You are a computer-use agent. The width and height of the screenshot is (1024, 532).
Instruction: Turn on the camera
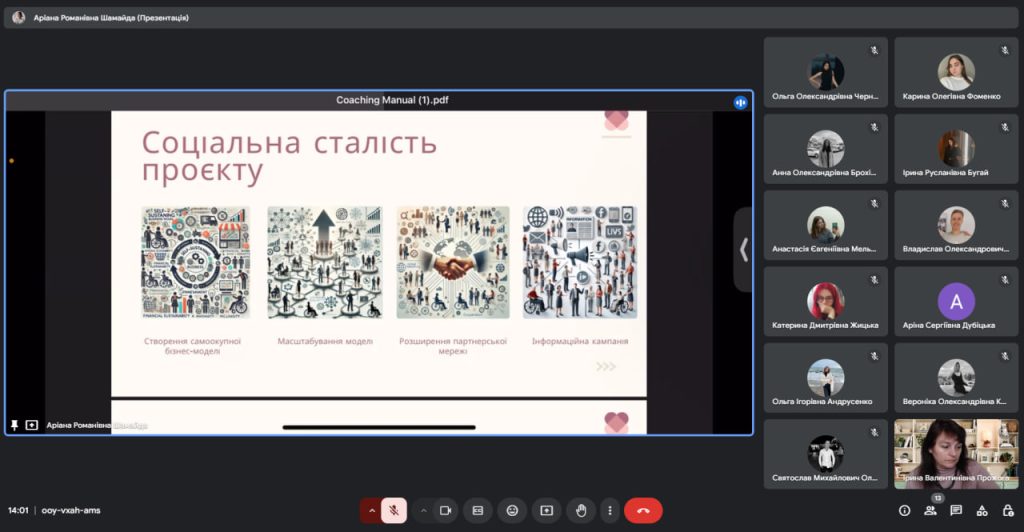(446, 510)
